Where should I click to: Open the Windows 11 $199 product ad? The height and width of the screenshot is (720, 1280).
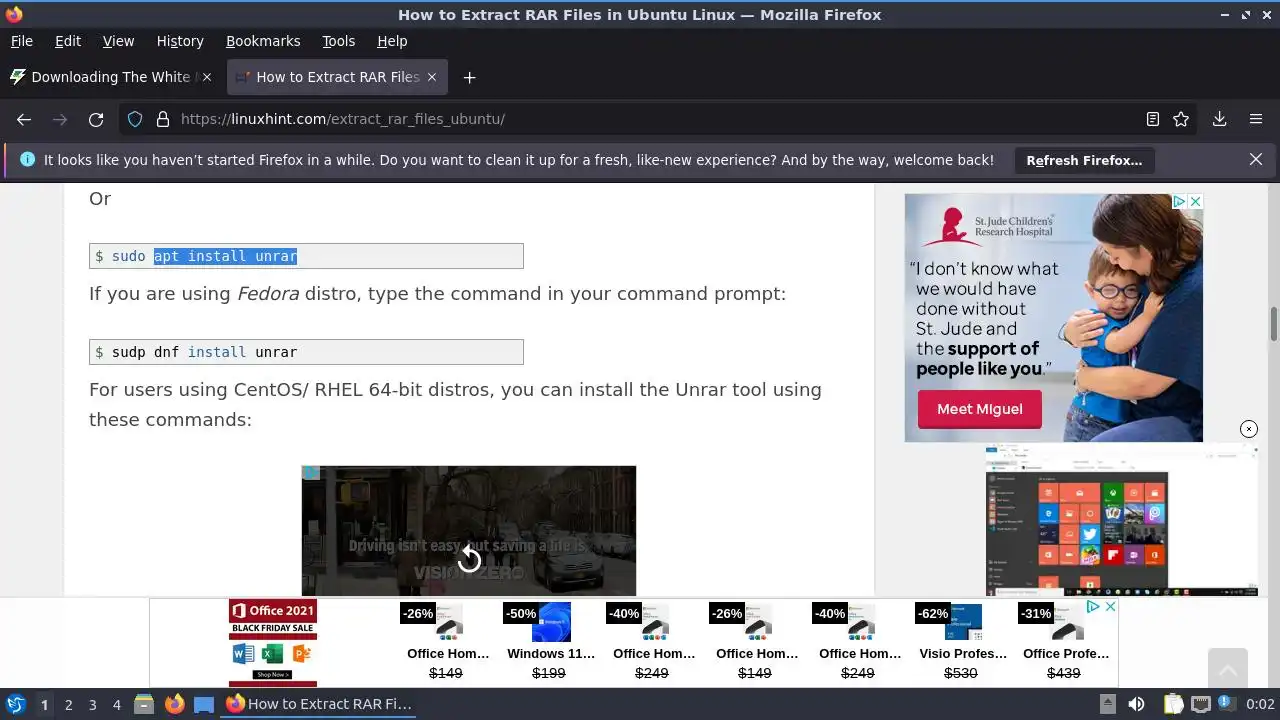[x=550, y=643]
